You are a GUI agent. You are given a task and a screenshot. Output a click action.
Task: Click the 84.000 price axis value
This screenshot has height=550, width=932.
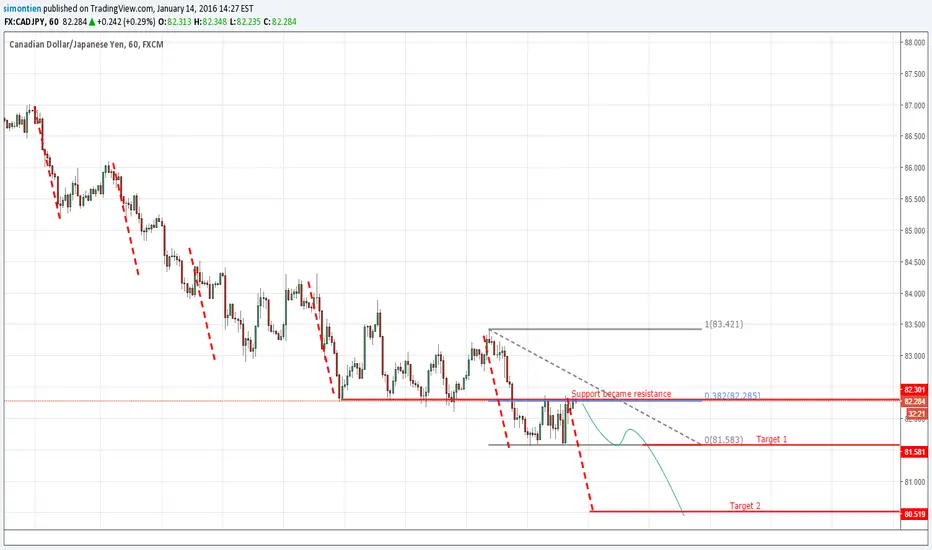pos(914,294)
